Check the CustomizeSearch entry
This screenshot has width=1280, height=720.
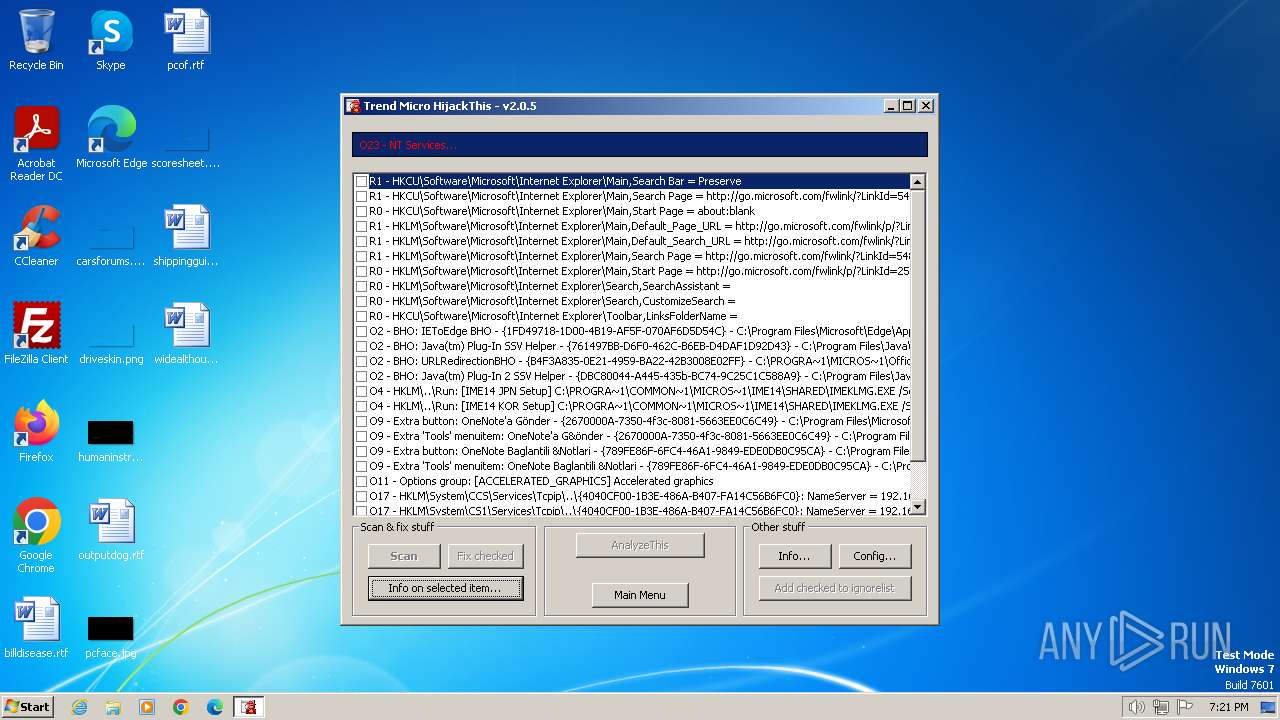[x=362, y=301]
